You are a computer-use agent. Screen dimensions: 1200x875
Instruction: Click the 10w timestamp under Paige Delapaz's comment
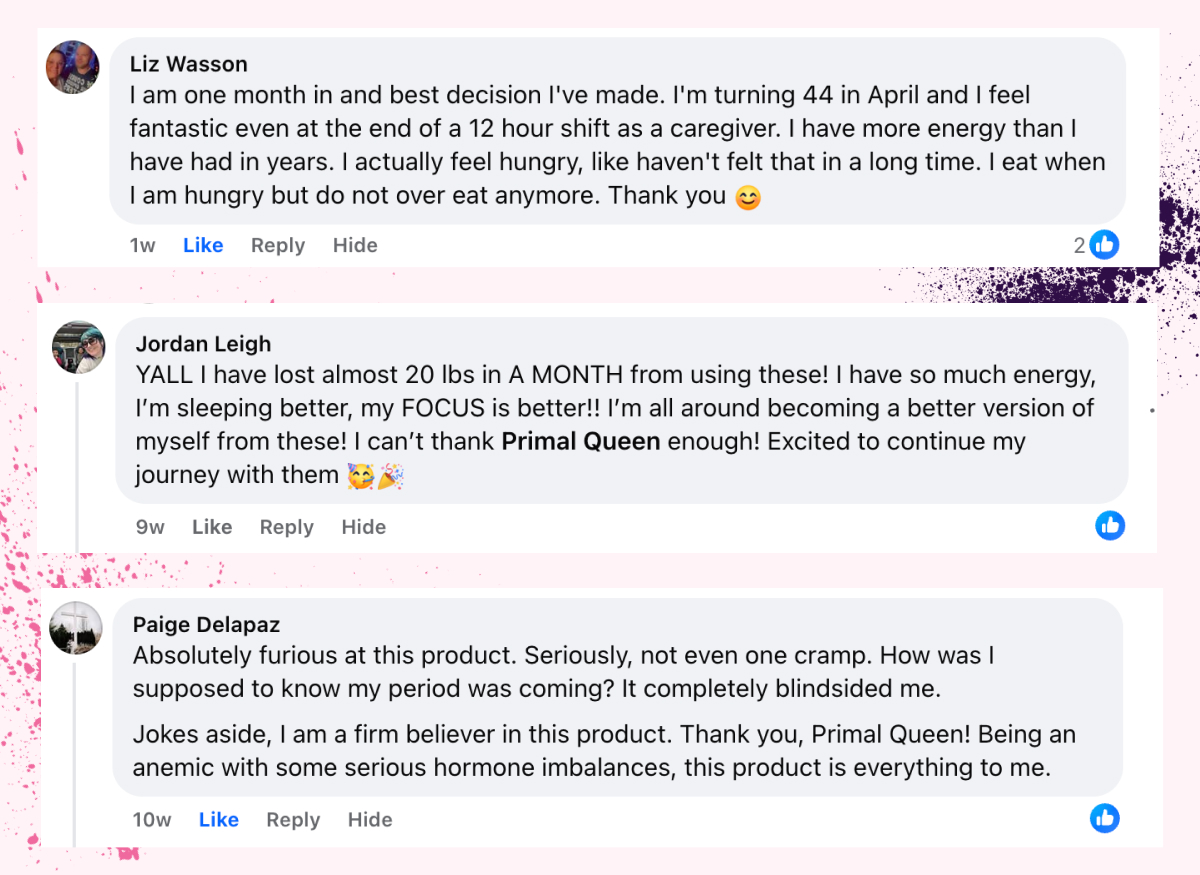click(152, 819)
